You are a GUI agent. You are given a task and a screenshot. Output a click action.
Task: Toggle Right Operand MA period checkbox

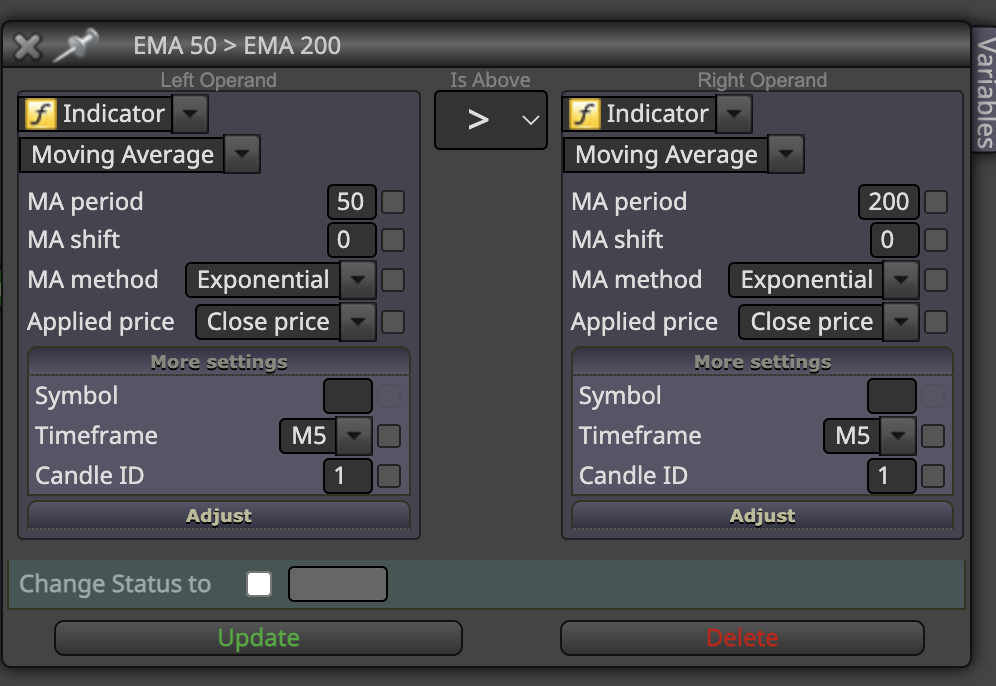click(x=936, y=203)
